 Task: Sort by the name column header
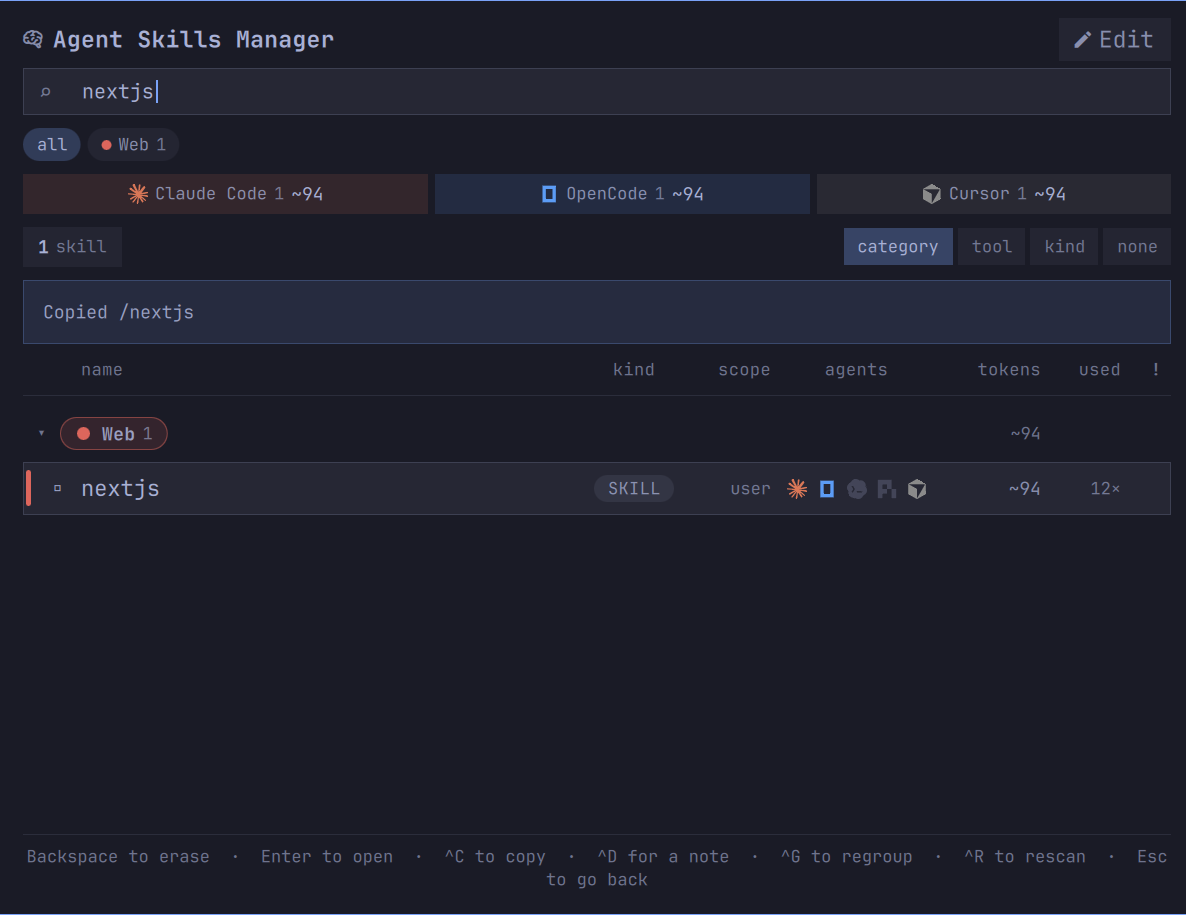(x=101, y=370)
